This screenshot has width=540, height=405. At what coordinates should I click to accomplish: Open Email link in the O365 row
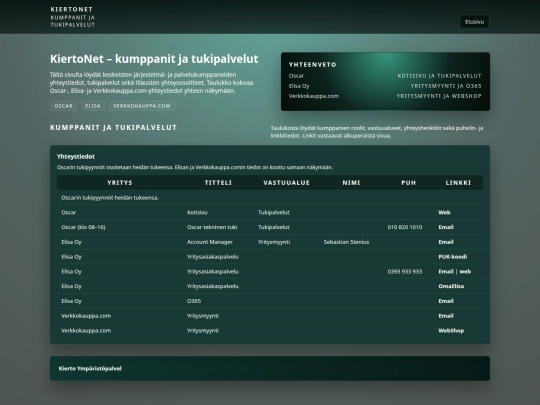coord(446,301)
